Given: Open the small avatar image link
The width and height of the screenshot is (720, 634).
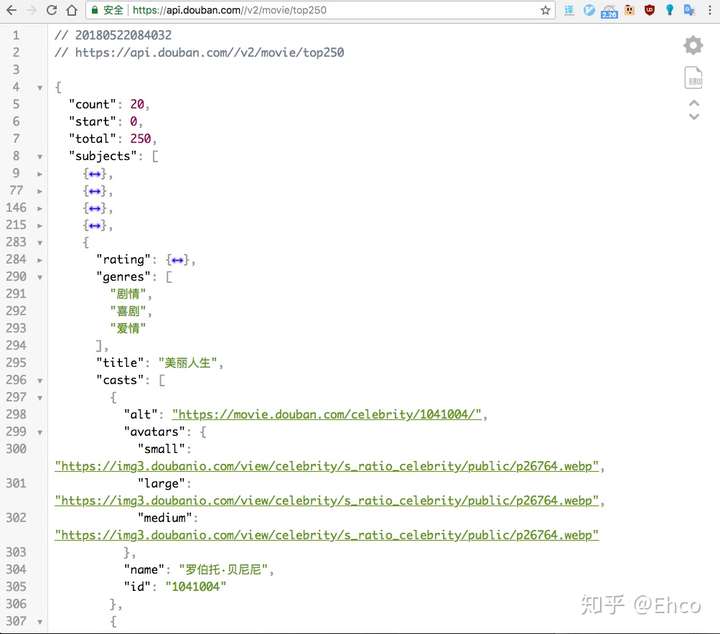Looking at the screenshot, I should pyautogui.click(x=326, y=466).
